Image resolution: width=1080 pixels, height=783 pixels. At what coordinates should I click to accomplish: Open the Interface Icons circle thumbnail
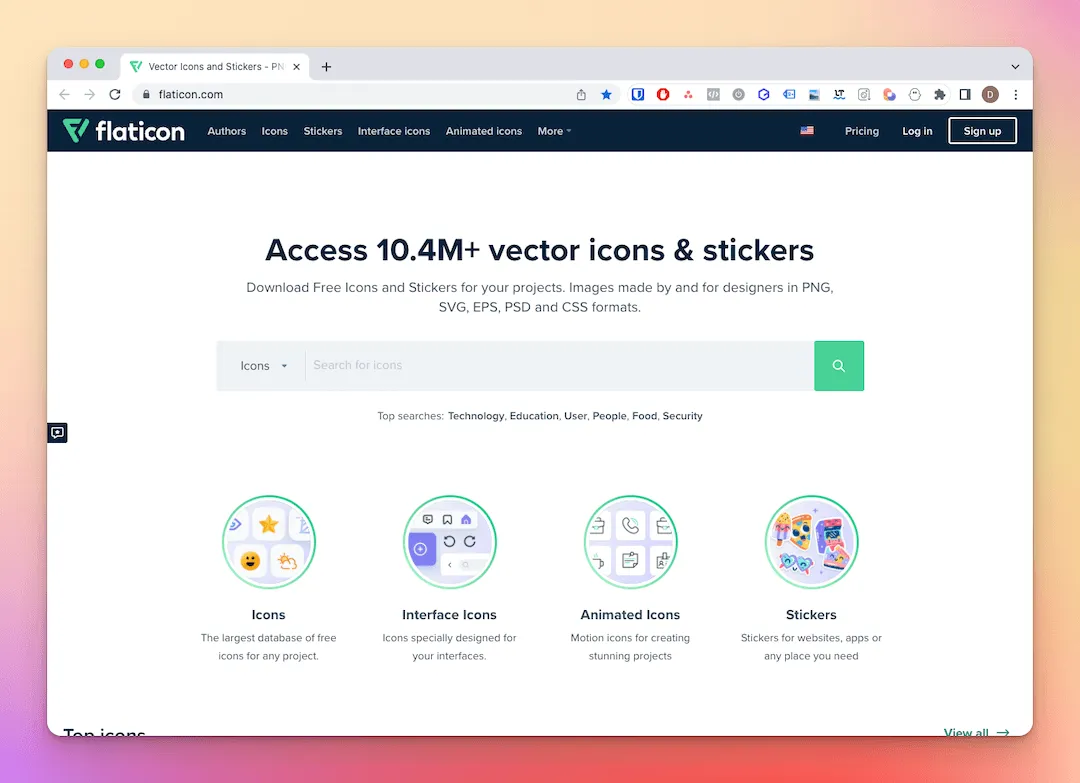click(x=450, y=542)
